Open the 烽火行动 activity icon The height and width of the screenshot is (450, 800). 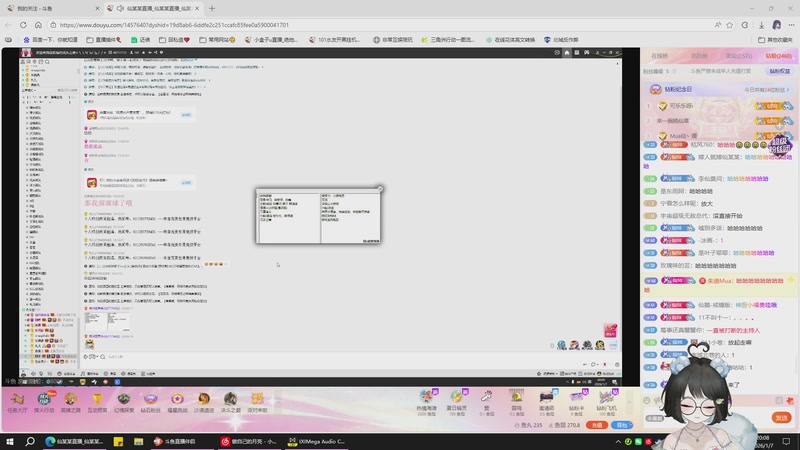point(44,402)
